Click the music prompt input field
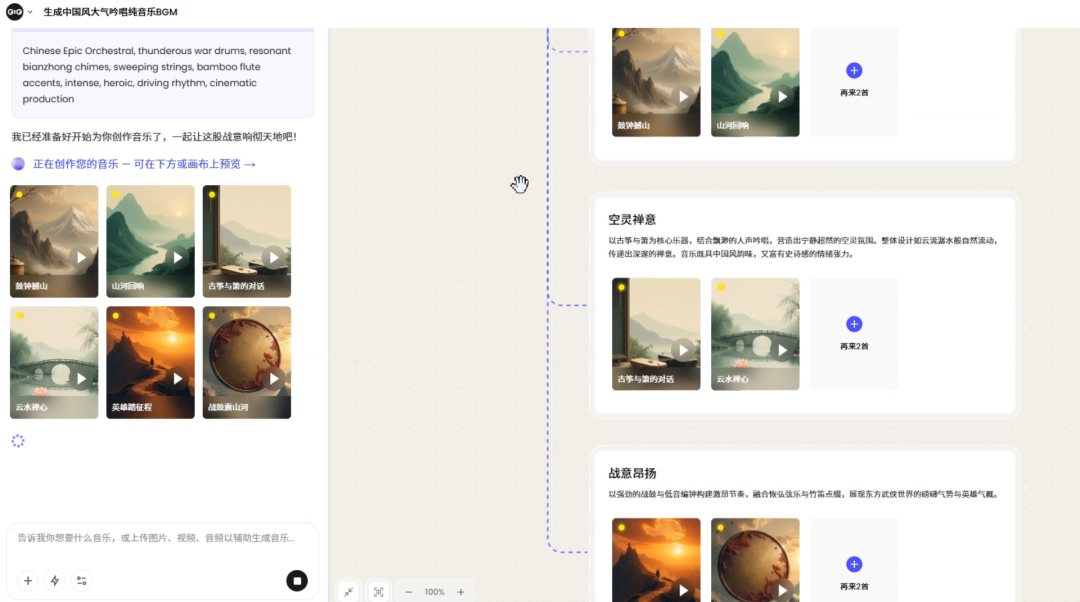1080x602 pixels. click(160, 540)
